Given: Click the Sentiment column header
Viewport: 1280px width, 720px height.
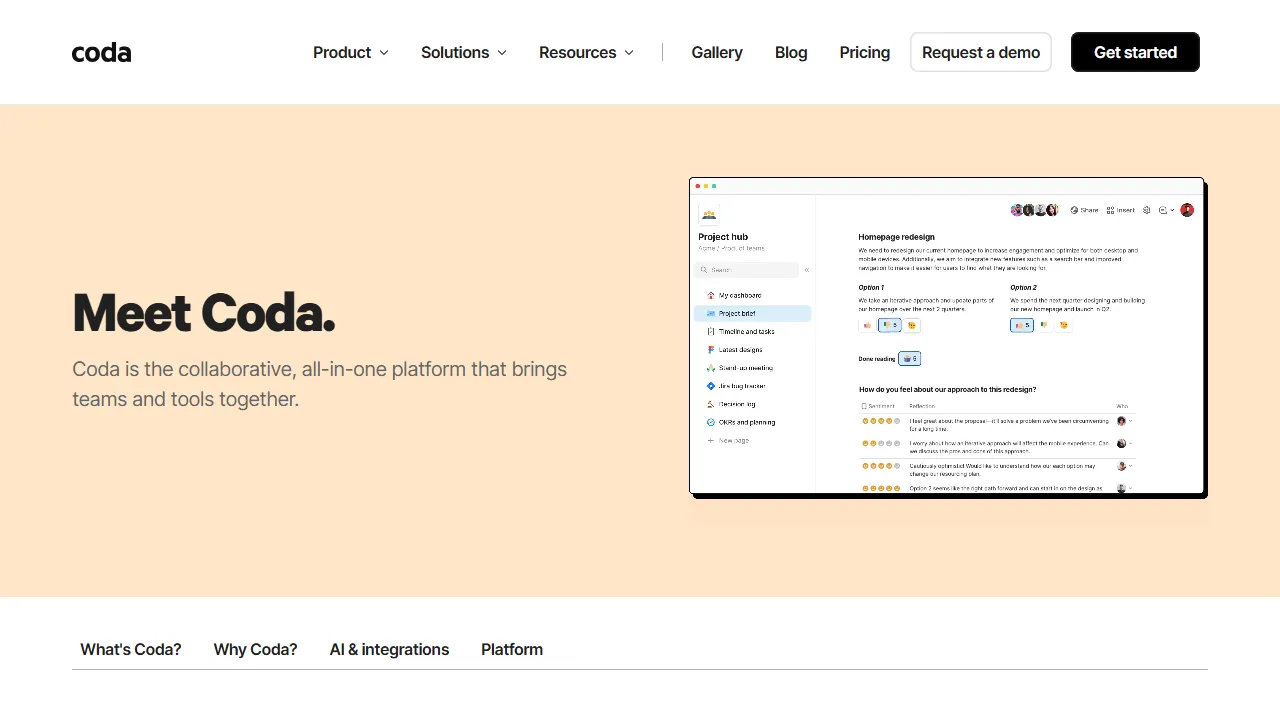Looking at the screenshot, I should point(878,406).
